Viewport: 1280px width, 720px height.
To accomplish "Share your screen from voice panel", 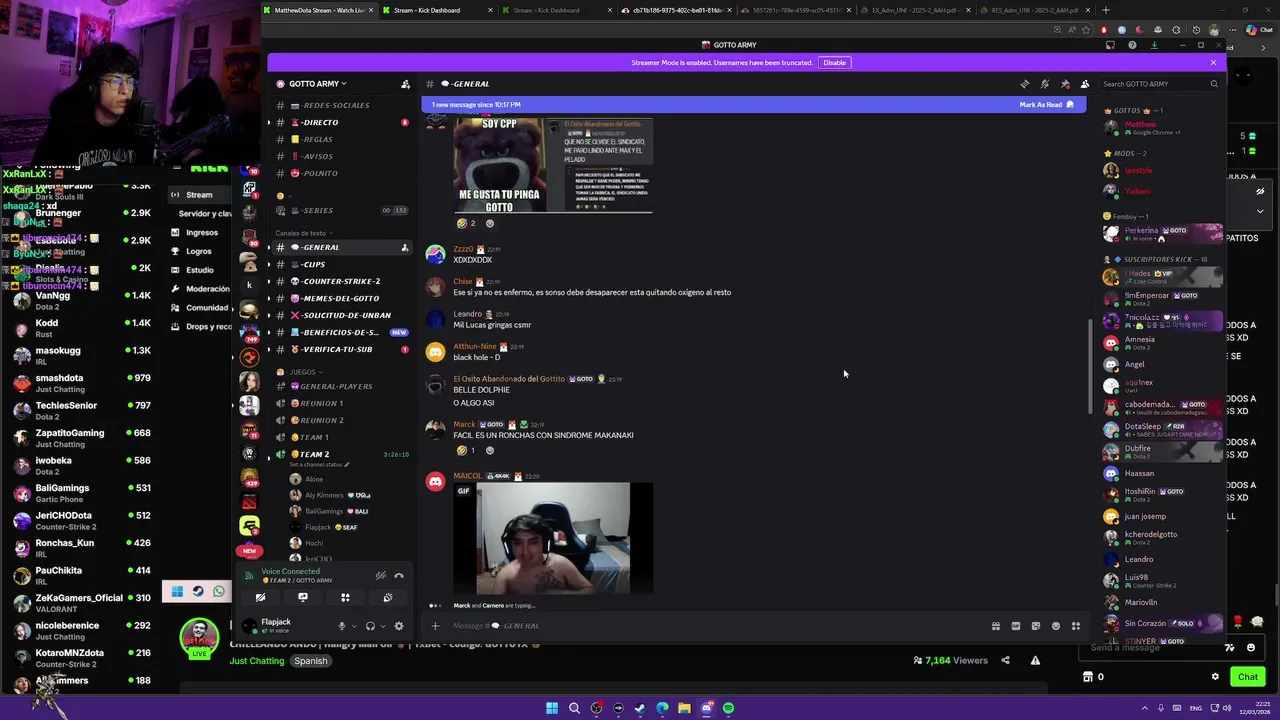I will pyautogui.click(x=303, y=597).
